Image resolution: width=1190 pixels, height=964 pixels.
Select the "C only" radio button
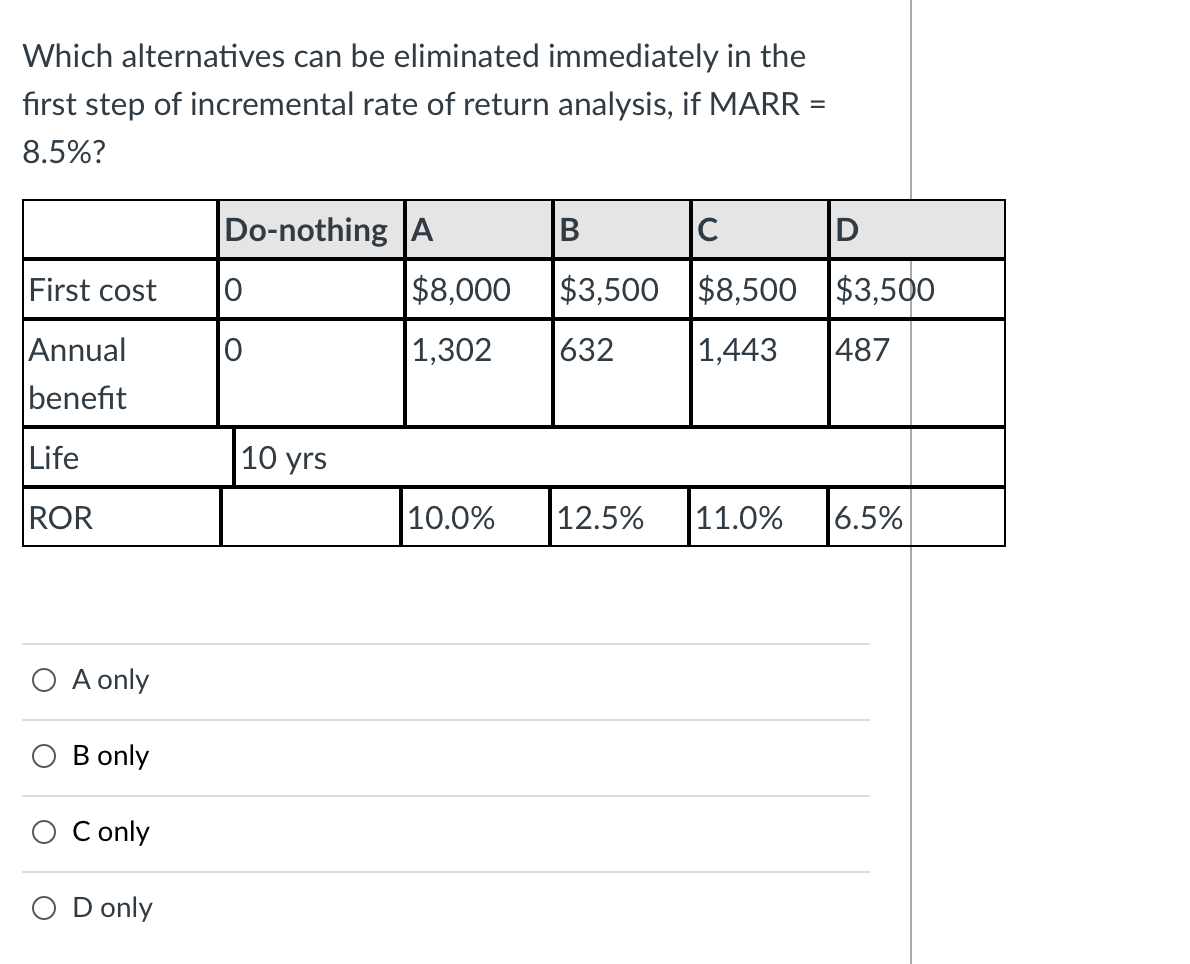click(42, 831)
